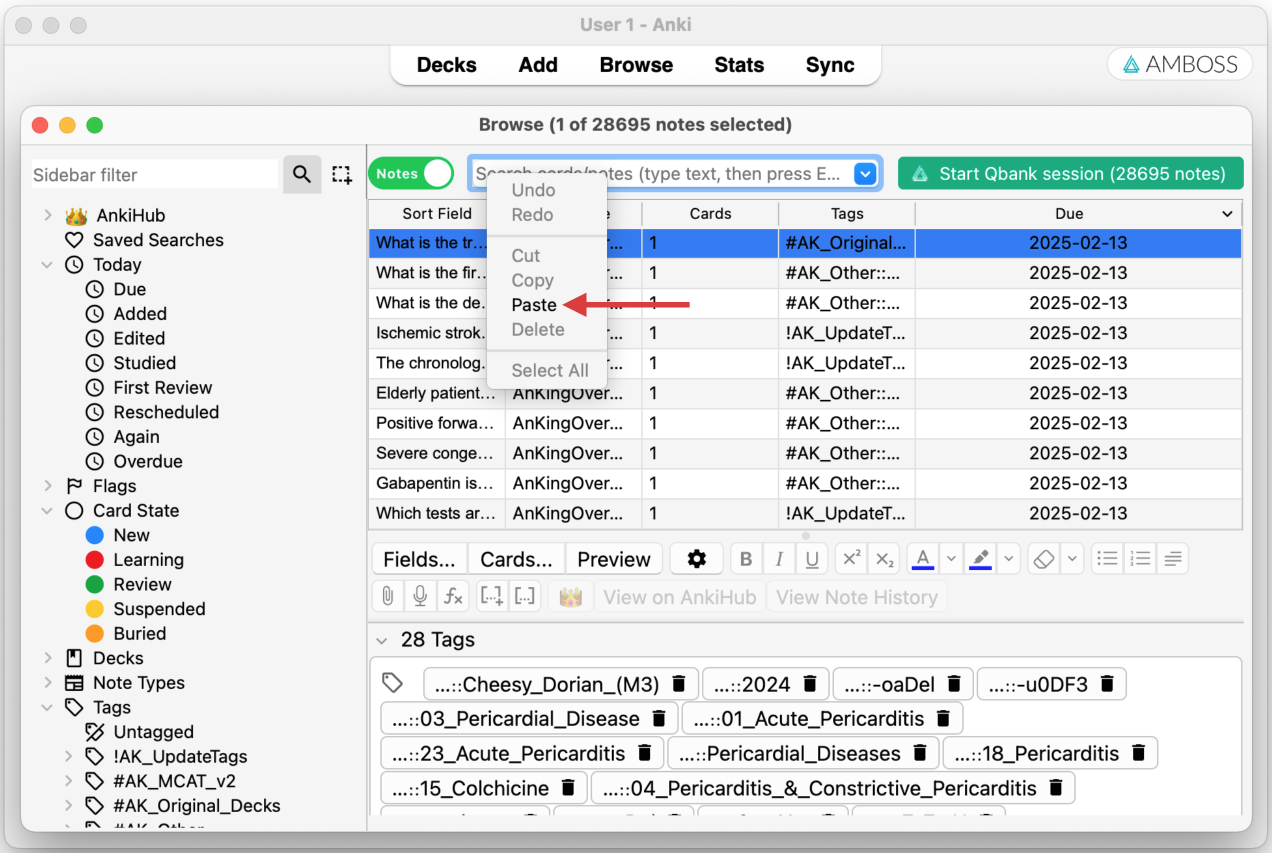Collapse the Tags sidebar section
The width and height of the screenshot is (1272, 853).
48,707
